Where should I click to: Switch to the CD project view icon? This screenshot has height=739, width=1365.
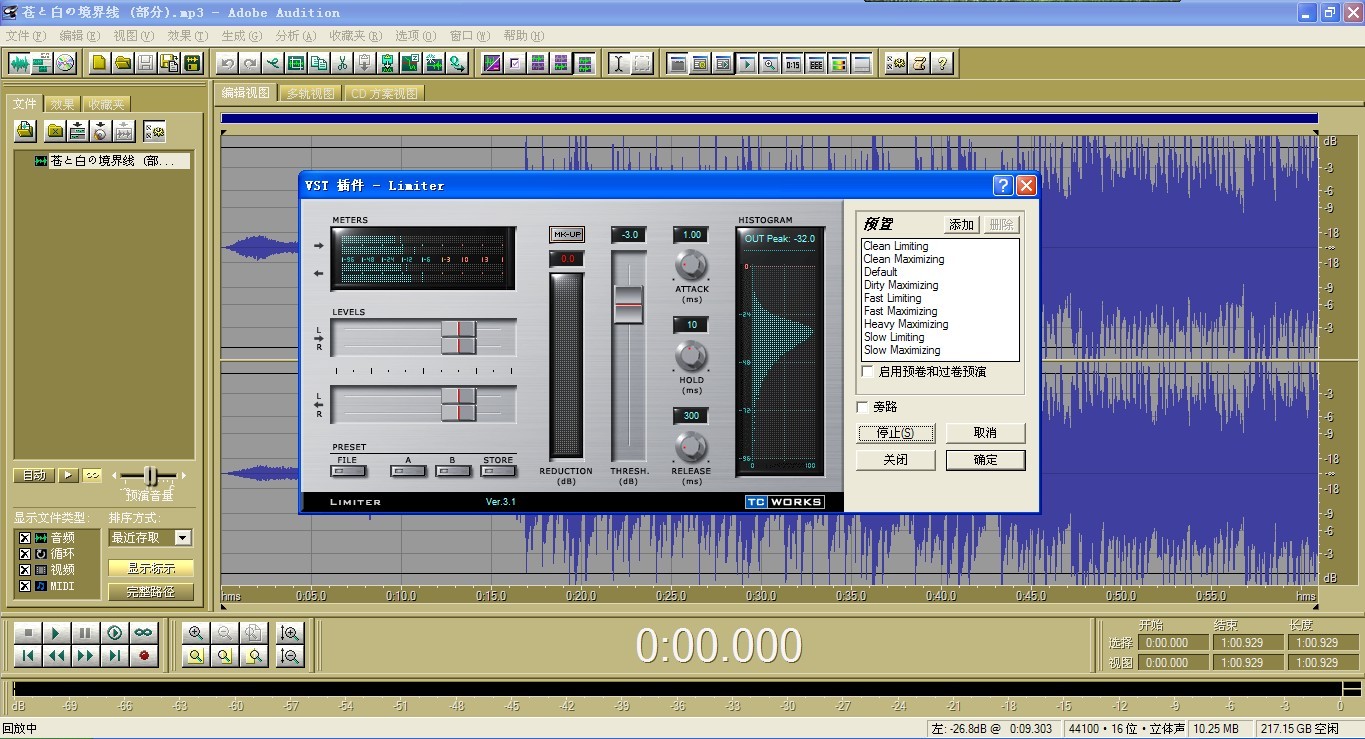pos(65,63)
